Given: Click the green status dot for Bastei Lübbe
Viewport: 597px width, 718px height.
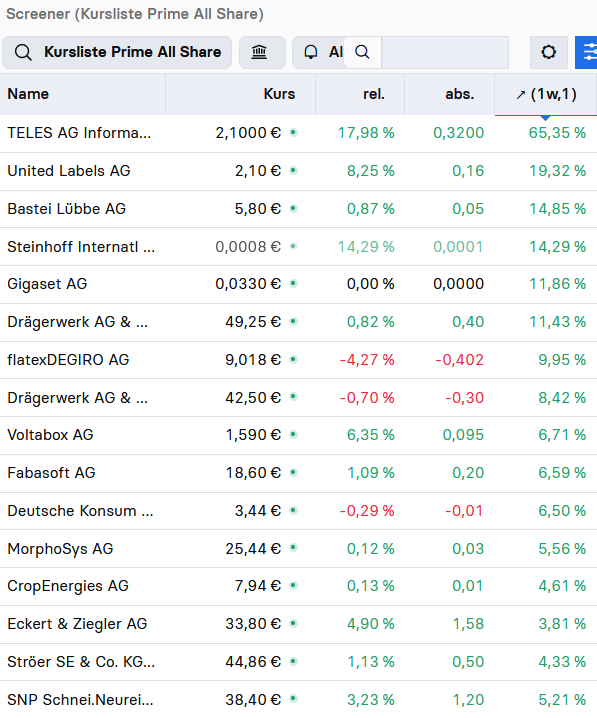Looking at the screenshot, I should [293, 209].
